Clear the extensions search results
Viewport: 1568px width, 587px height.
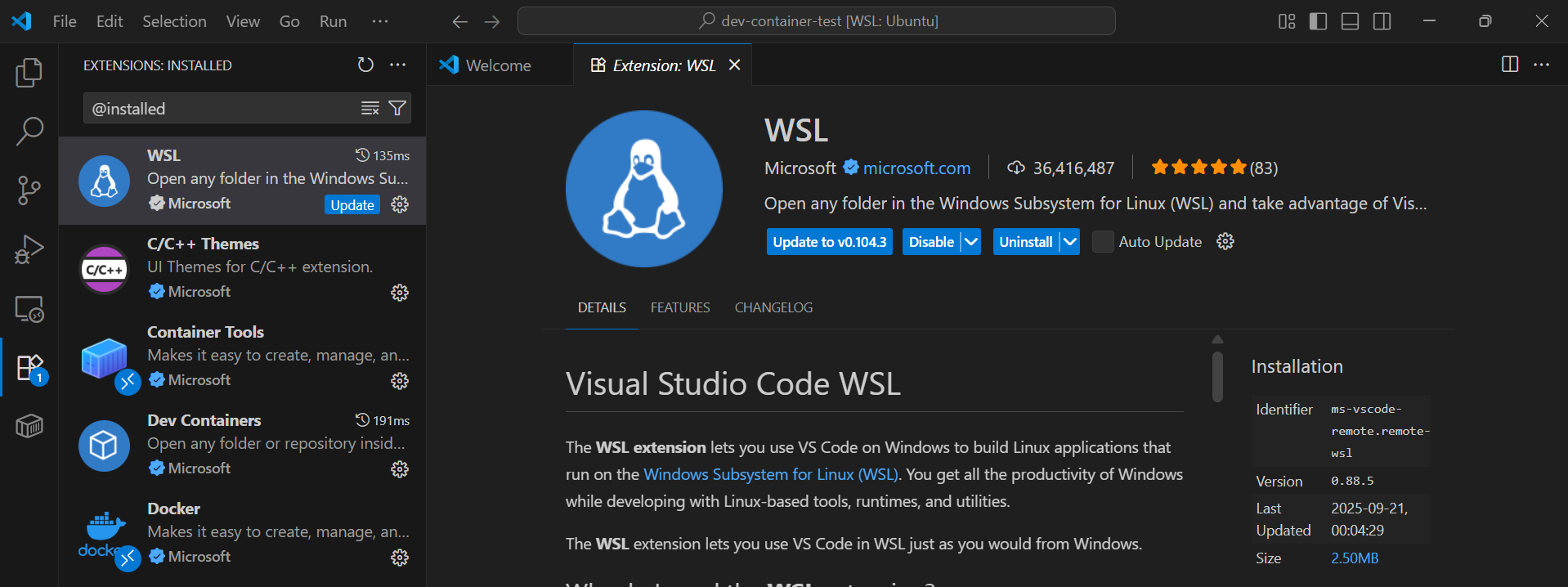coord(370,108)
